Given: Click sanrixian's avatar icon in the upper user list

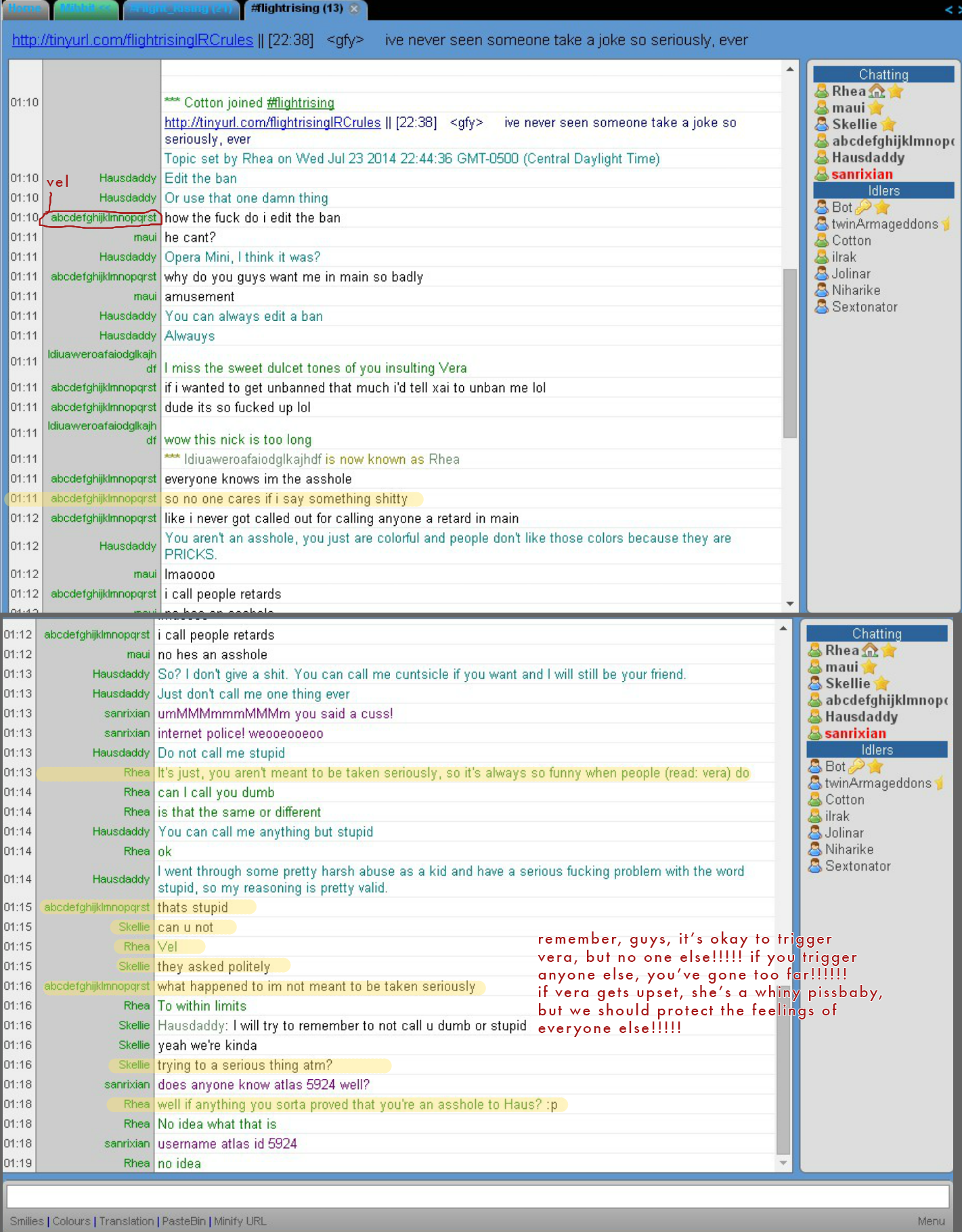Looking at the screenshot, I should click(x=821, y=174).
